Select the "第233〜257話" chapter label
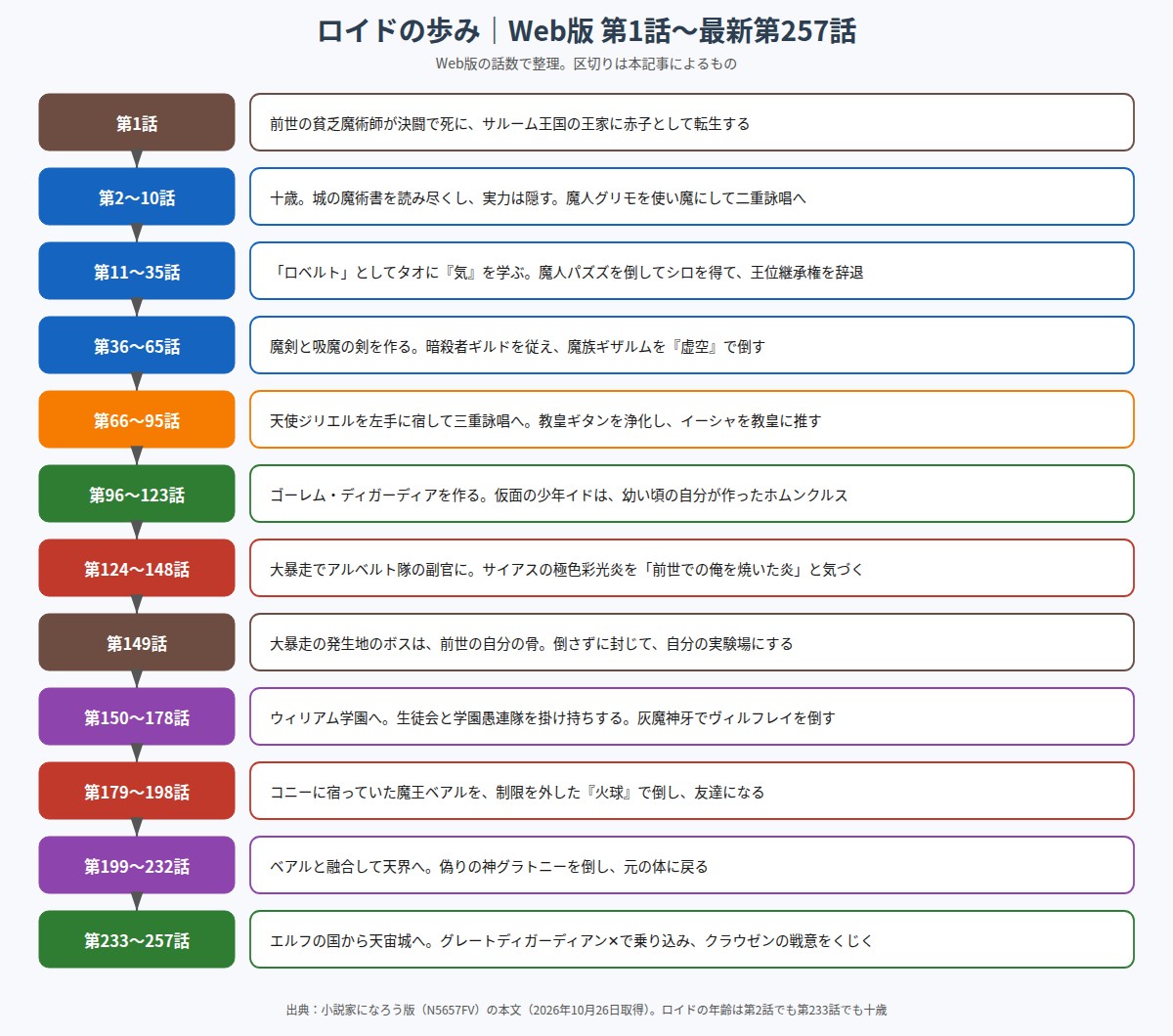Screen dimensions: 1173x1036 click(x=137, y=940)
